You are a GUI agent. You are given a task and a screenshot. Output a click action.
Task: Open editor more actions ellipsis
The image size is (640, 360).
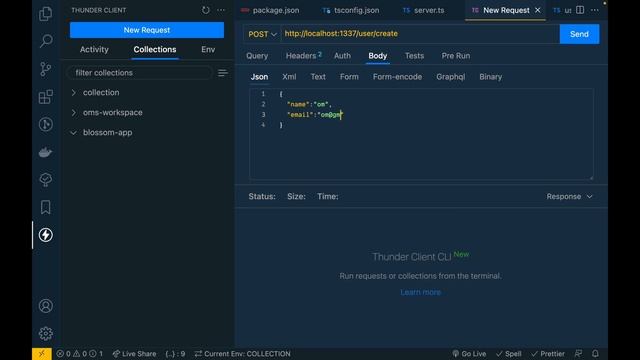595,10
